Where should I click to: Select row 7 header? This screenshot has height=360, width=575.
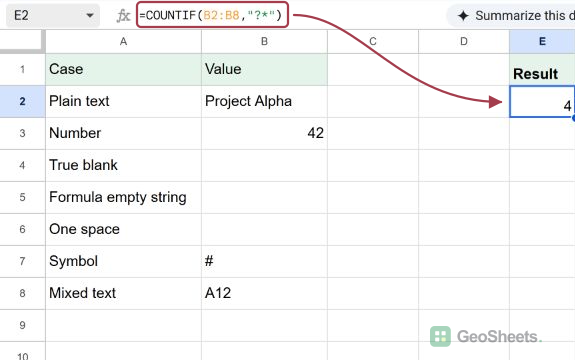click(x=22, y=261)
